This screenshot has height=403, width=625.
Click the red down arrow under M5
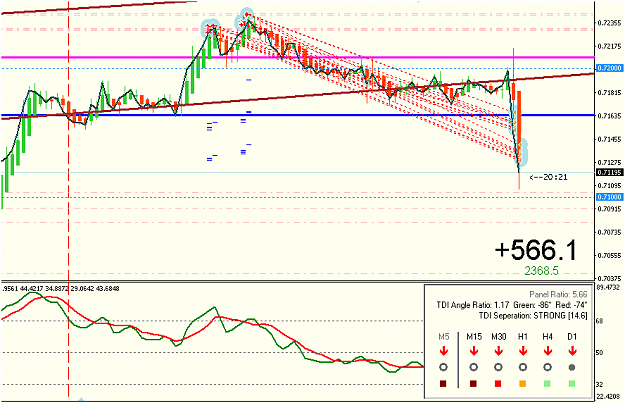(444, 351)
